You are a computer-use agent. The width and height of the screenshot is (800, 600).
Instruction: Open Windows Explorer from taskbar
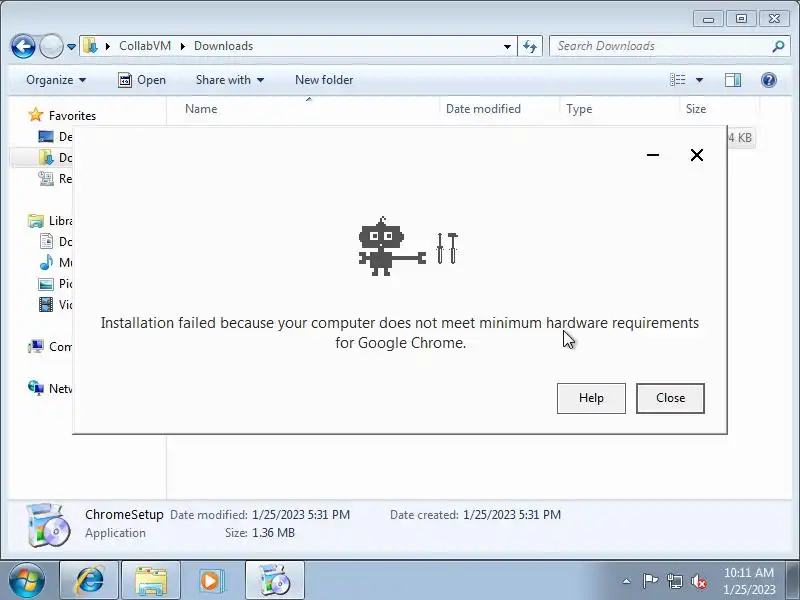[x=151, y=580]
